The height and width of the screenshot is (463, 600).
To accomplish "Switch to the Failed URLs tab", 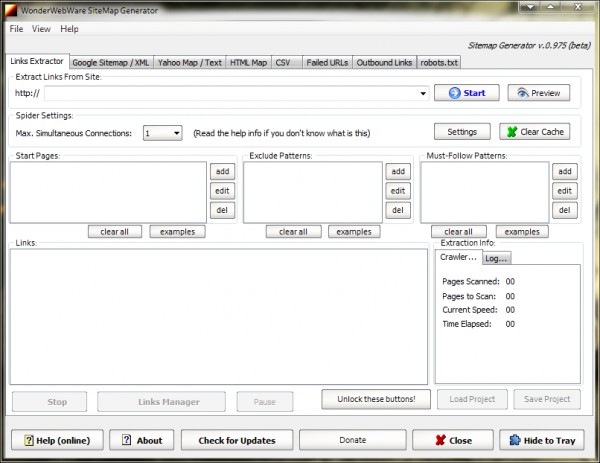I will pyautogui.click(x=328, y=63).
